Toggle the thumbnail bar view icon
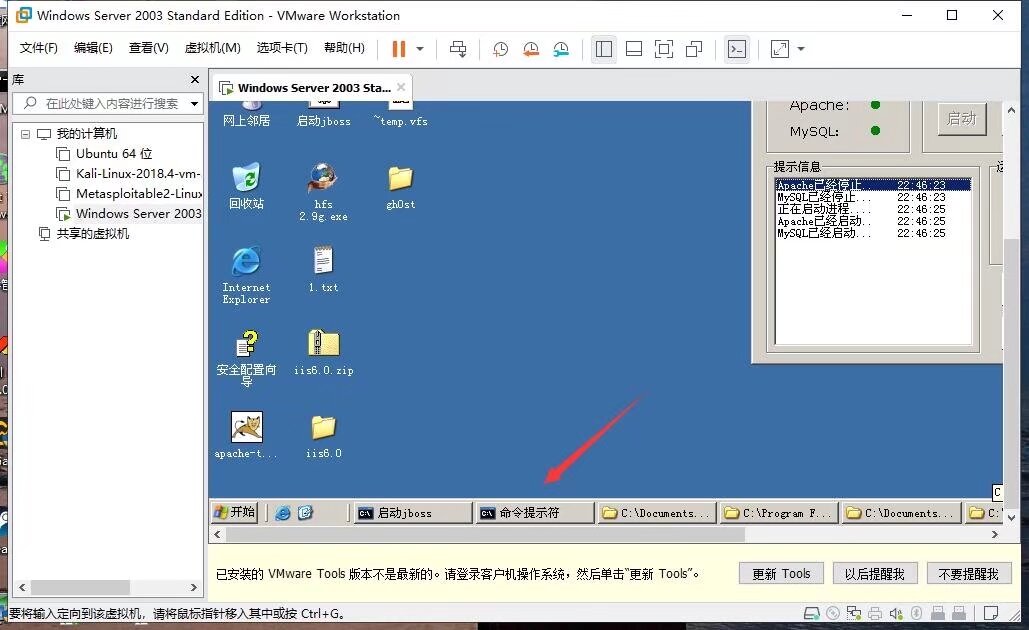Screen dimensions: 1029x630 (634, 49)
